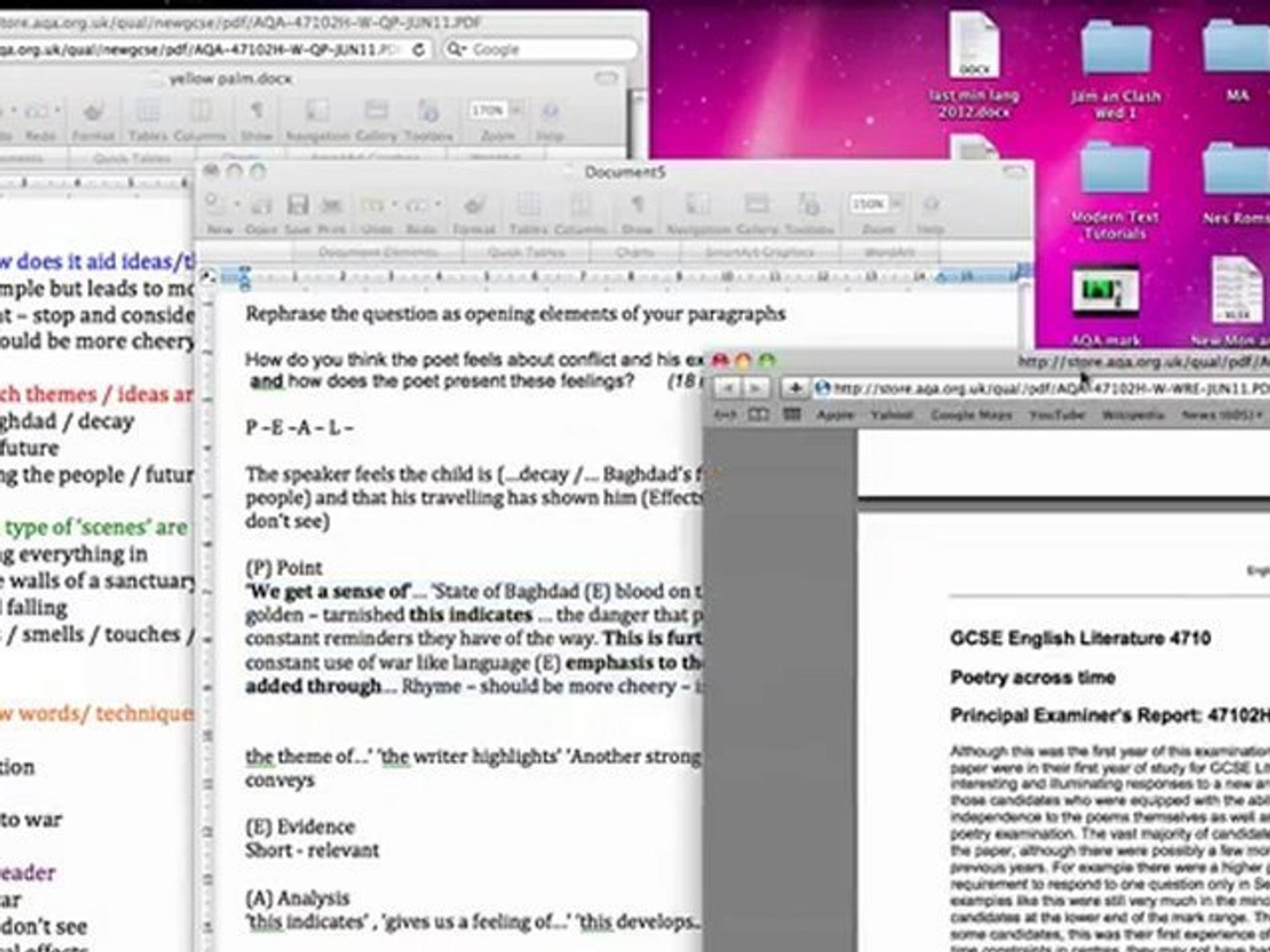Image resolution: width=1270 pixels, height=952 pixels.
Task: Open the Apple bookmark in Safari bookmarks bar
Action: (x=834, y=414)
